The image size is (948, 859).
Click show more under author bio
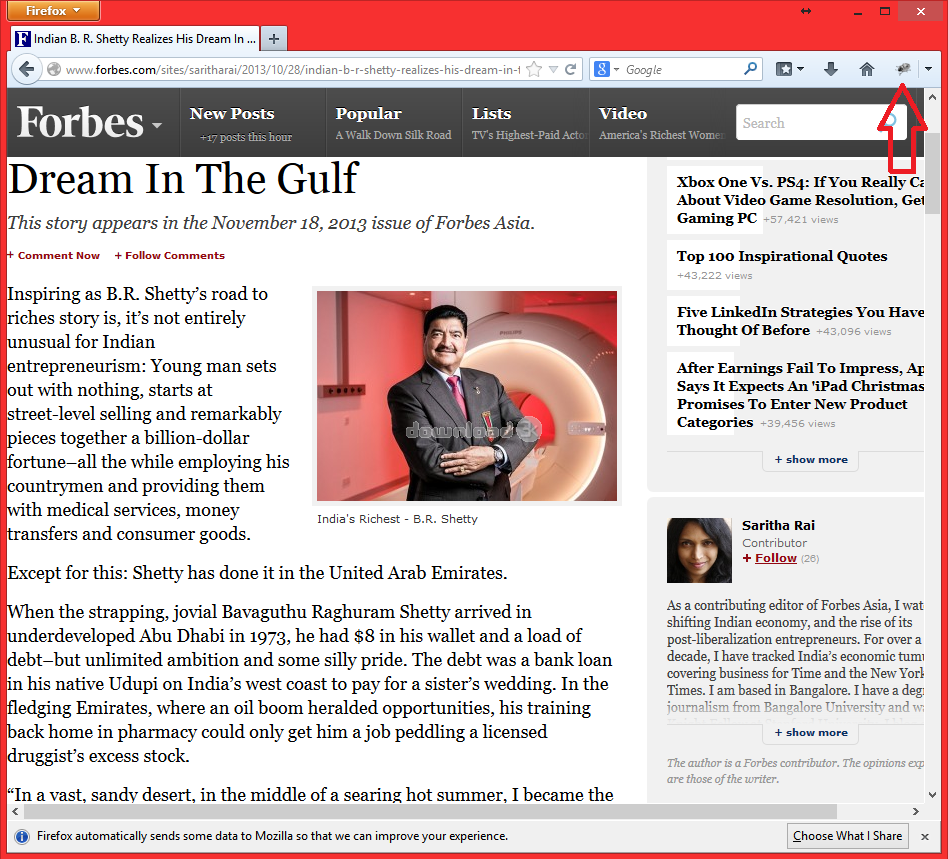(x=811, y=732)
